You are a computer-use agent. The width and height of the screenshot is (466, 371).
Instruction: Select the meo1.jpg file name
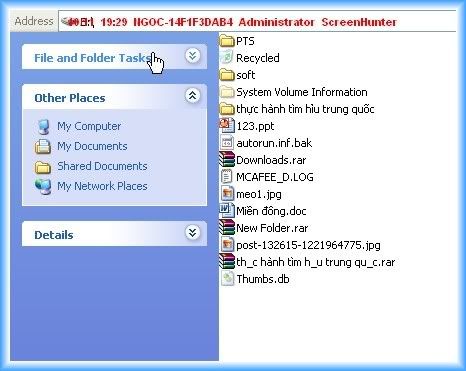(259, 194)
